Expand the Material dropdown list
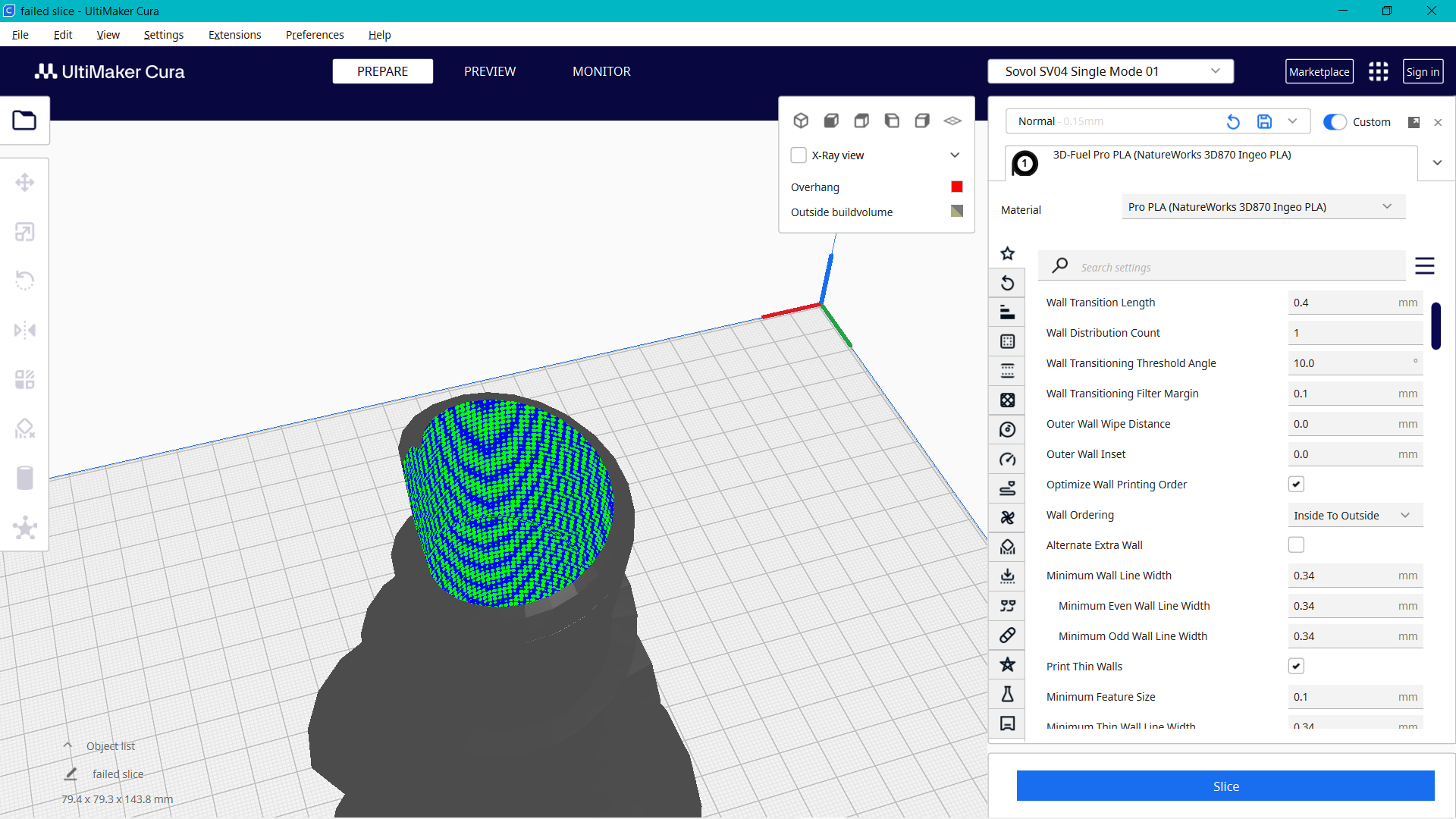This screenshot has width=1456, height=819. tap(1263, 207)
